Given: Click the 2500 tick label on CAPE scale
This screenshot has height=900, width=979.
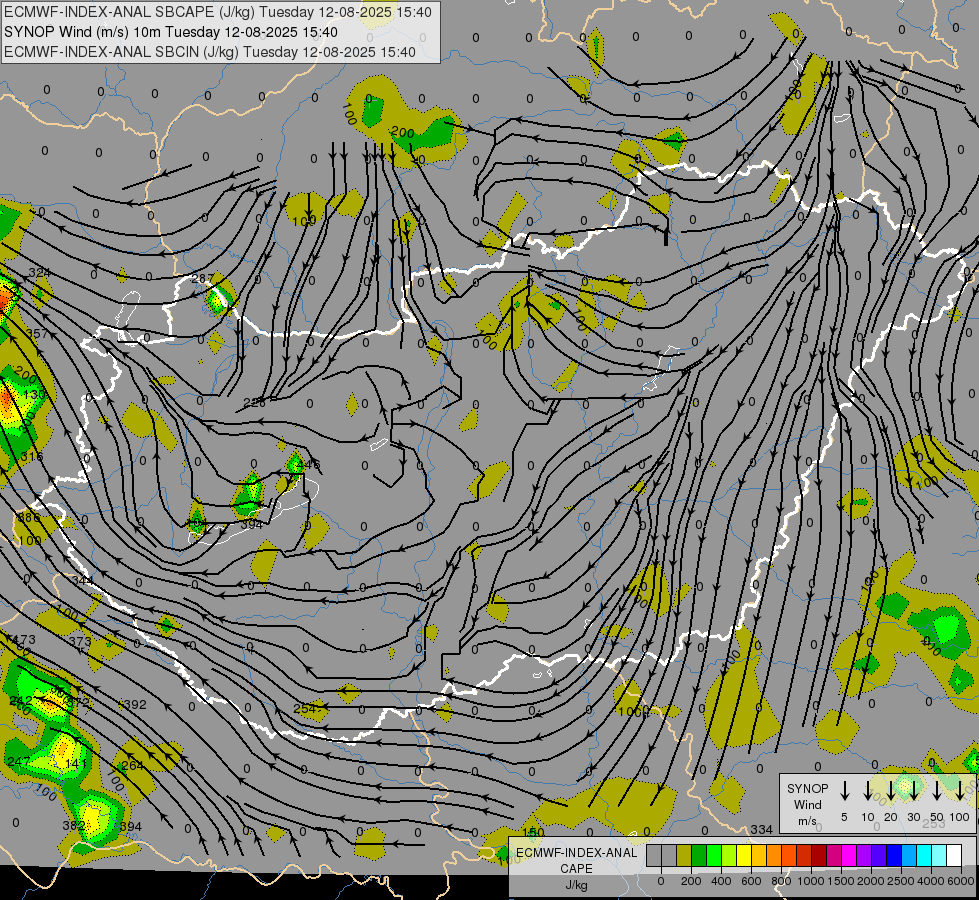Looking at the screenshot, I should pos(901,881).
